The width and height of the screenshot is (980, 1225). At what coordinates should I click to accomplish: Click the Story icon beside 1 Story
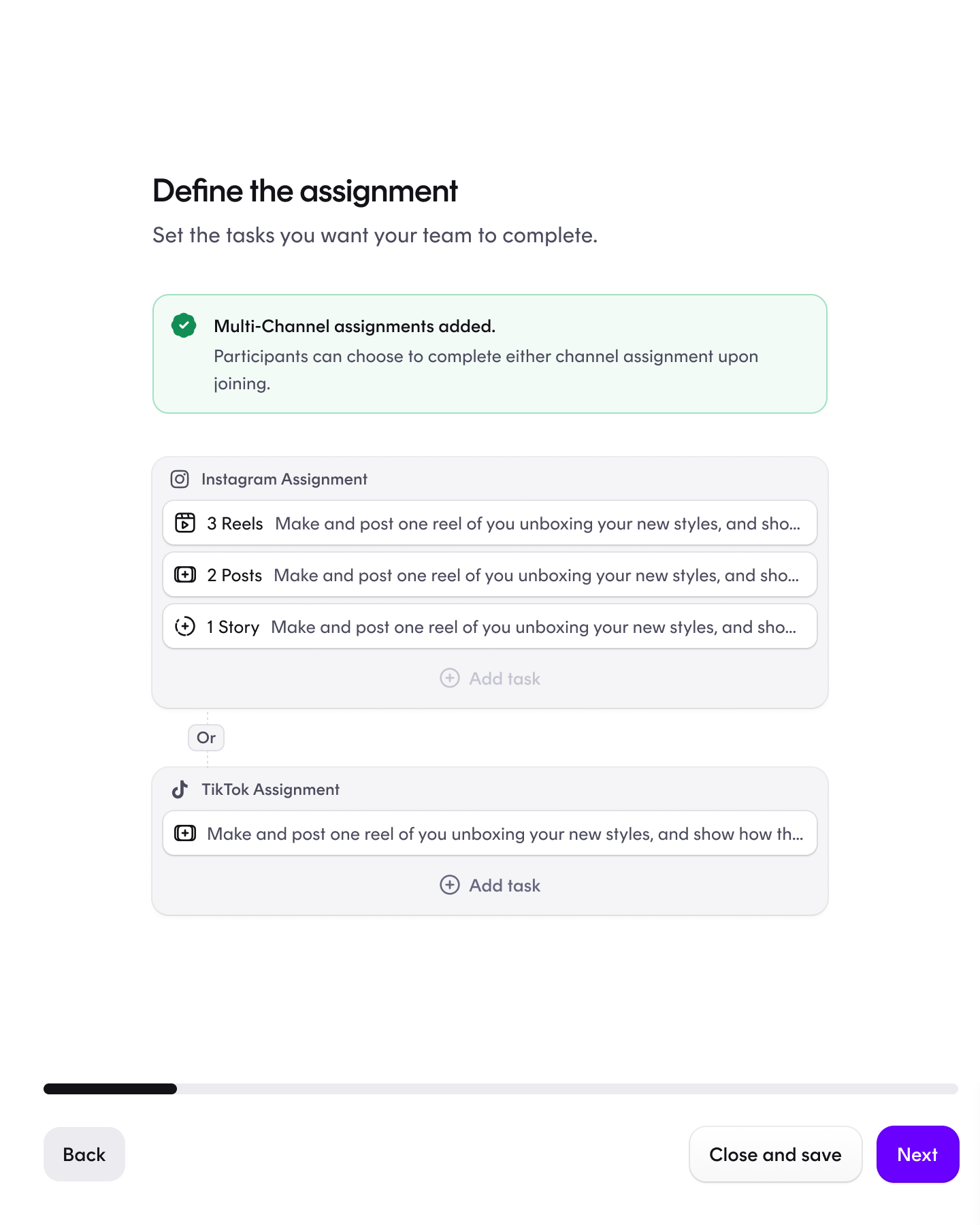coord(185,626)
